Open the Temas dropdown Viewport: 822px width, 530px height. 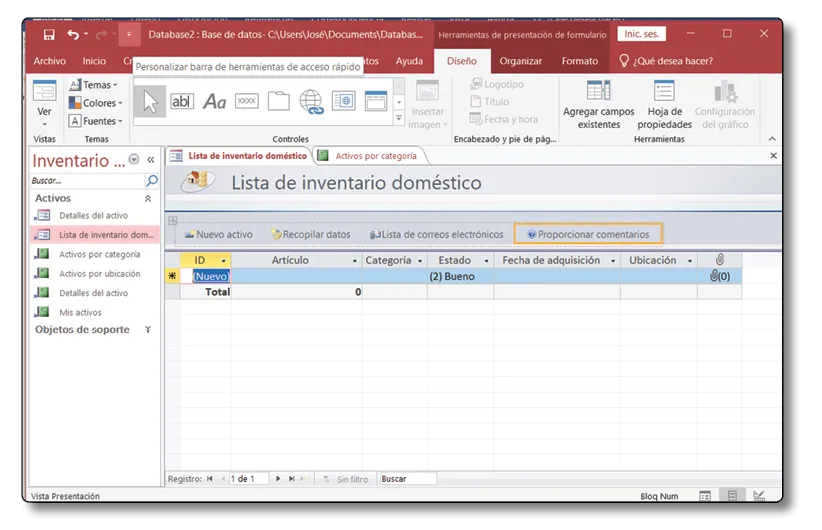(x=97, y=85)
